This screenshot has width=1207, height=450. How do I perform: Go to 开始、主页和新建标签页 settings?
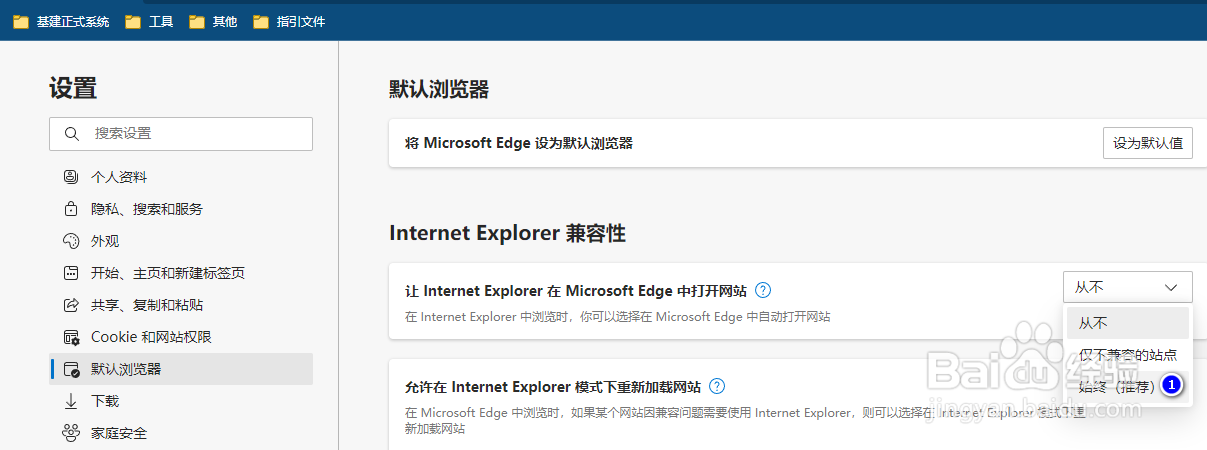(x=181, y=273)
